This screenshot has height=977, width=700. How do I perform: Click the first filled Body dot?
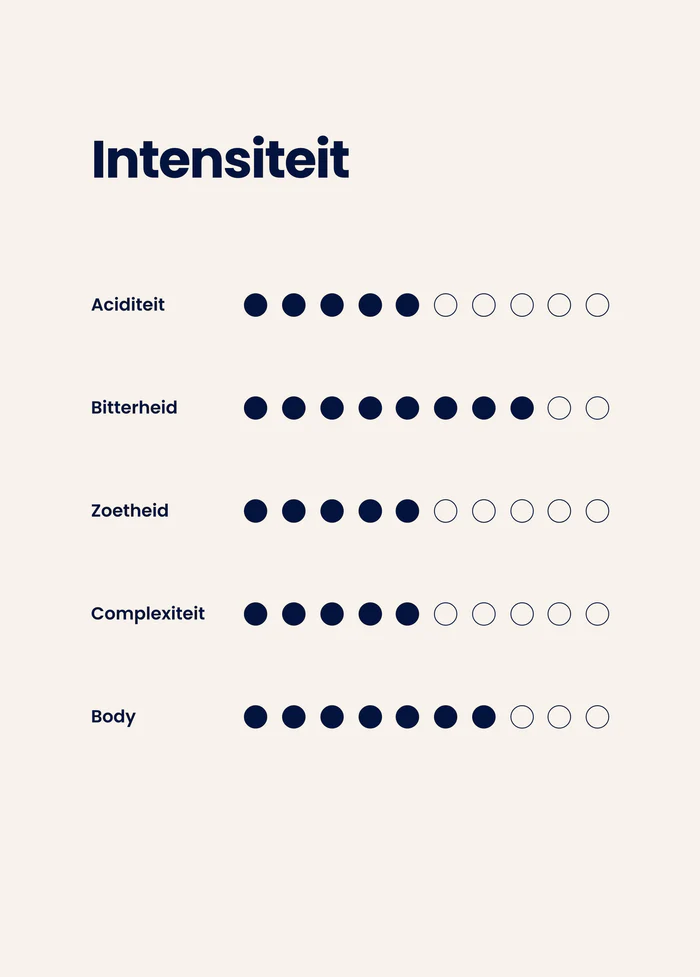point(256,717)
